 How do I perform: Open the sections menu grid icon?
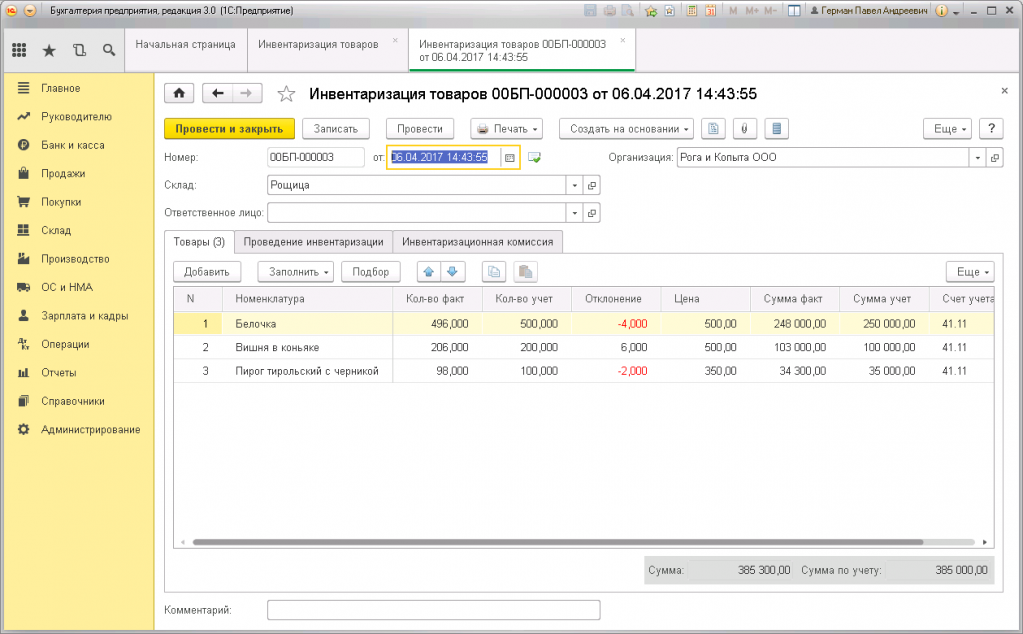(19, 49)
